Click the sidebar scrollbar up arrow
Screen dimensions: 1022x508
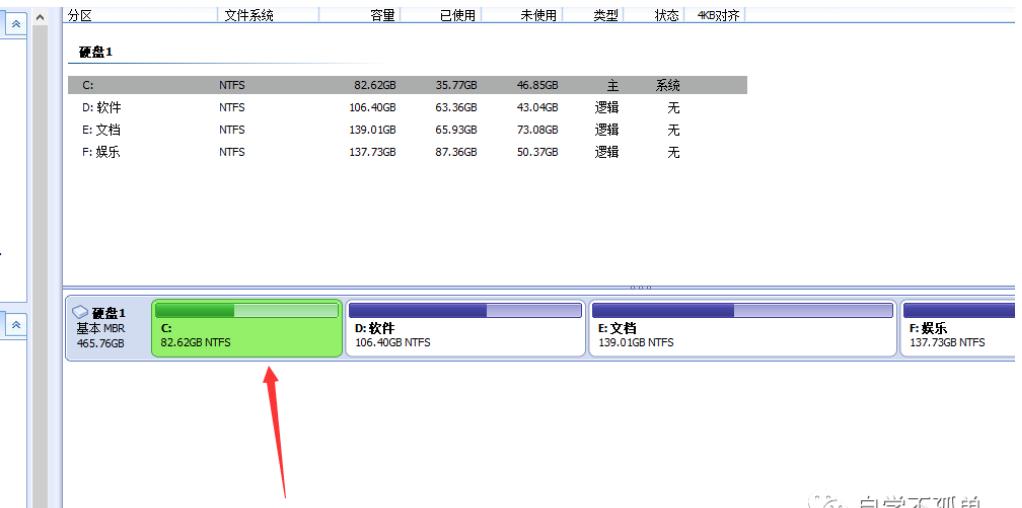click(40, 18)
